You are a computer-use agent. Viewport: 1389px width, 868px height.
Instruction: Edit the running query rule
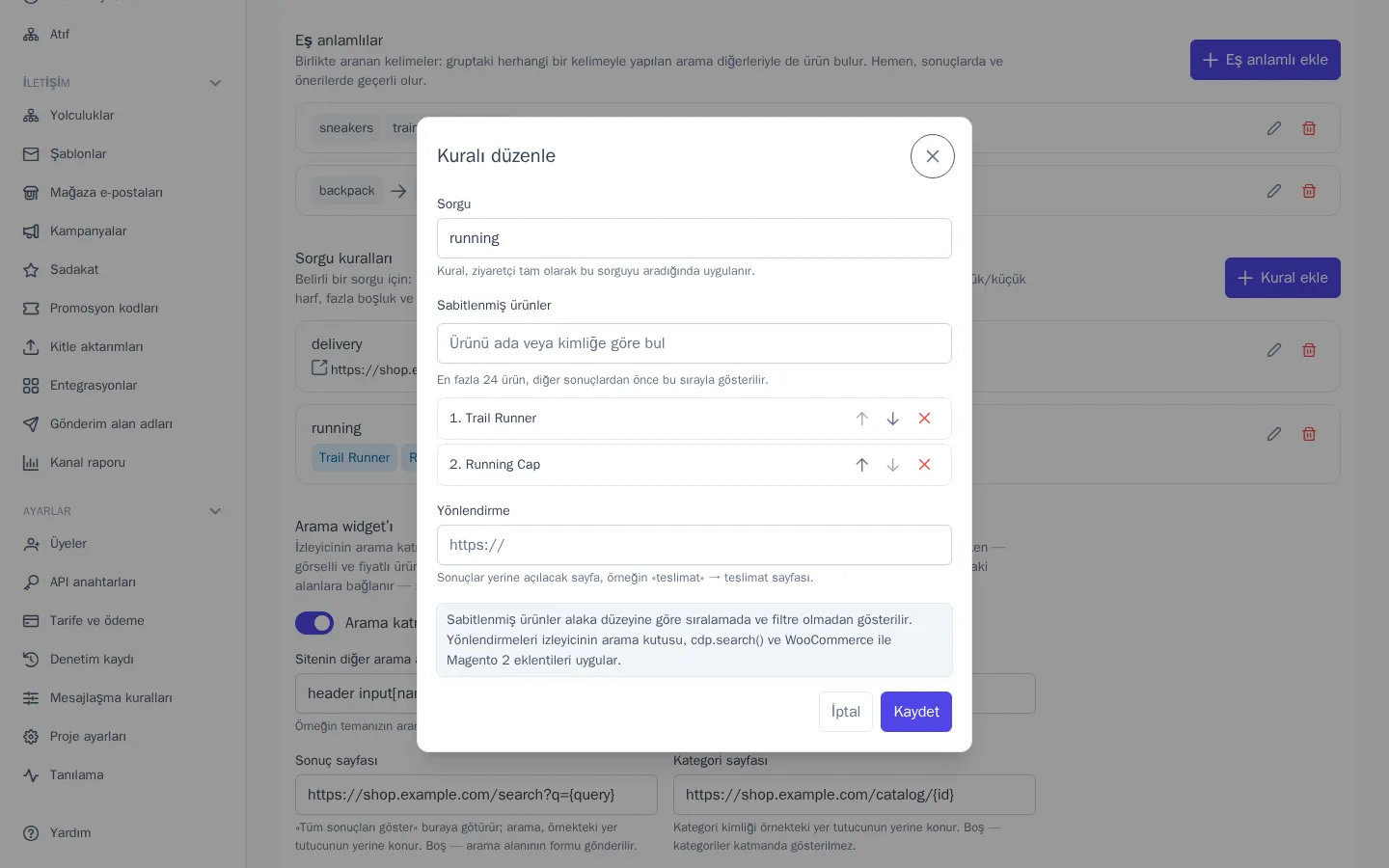1274,434
